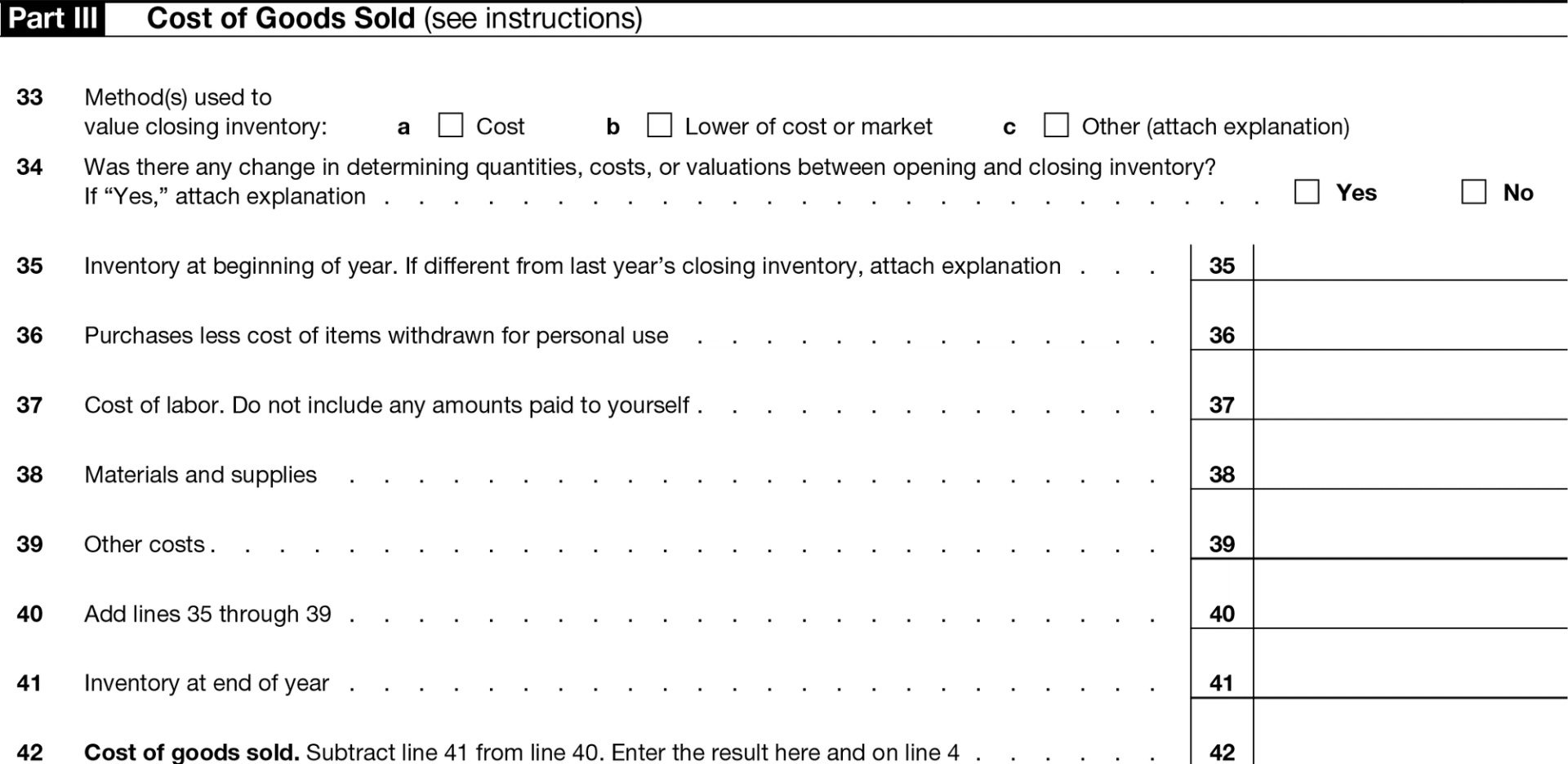Image resolution: width=1568 pixels, height=764 pixels.
Task: Click the line 36 purchases amount field
Action: (1410, 315)
